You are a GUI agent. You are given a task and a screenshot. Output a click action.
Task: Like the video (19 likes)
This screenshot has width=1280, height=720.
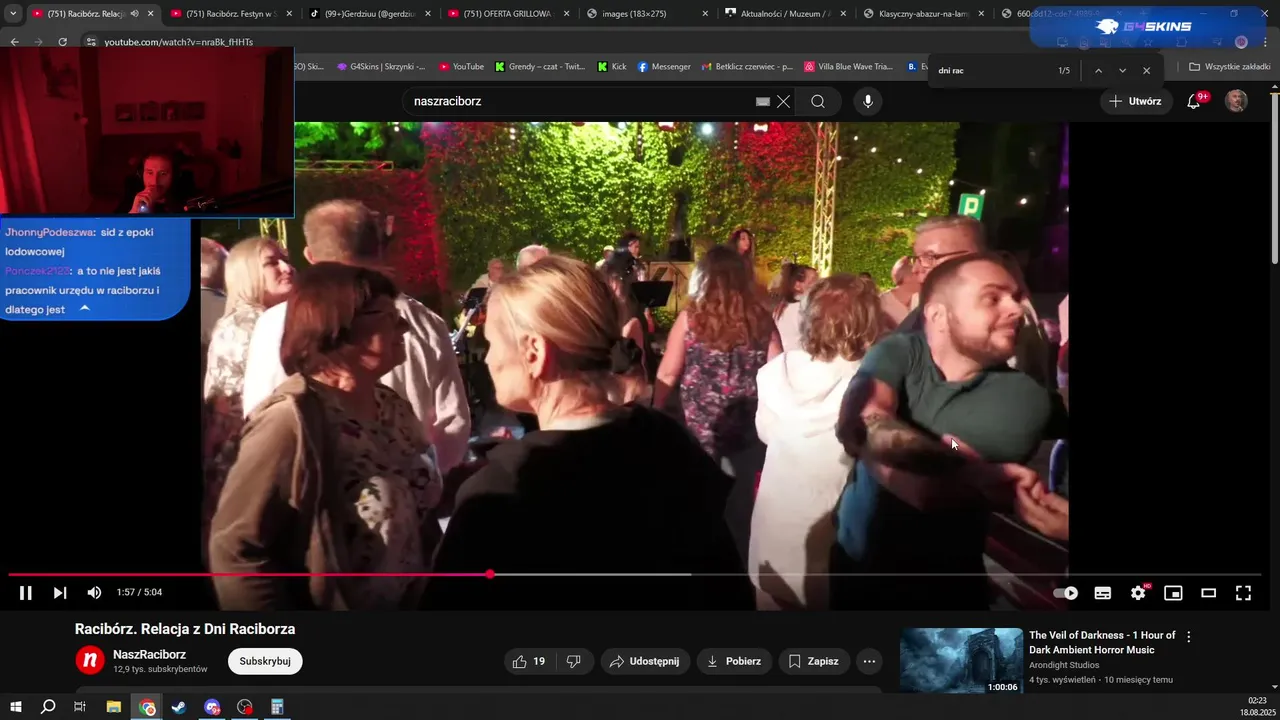[529, 661]
